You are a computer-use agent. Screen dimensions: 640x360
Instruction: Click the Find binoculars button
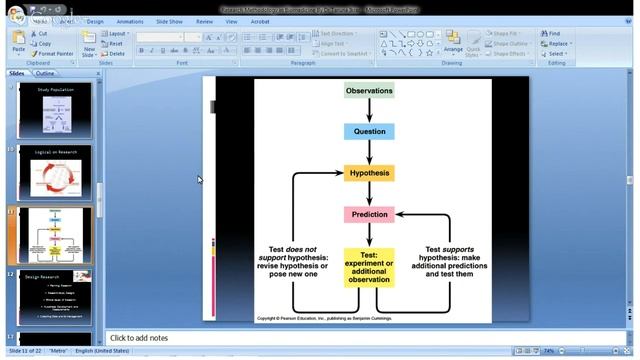(550, 33)
